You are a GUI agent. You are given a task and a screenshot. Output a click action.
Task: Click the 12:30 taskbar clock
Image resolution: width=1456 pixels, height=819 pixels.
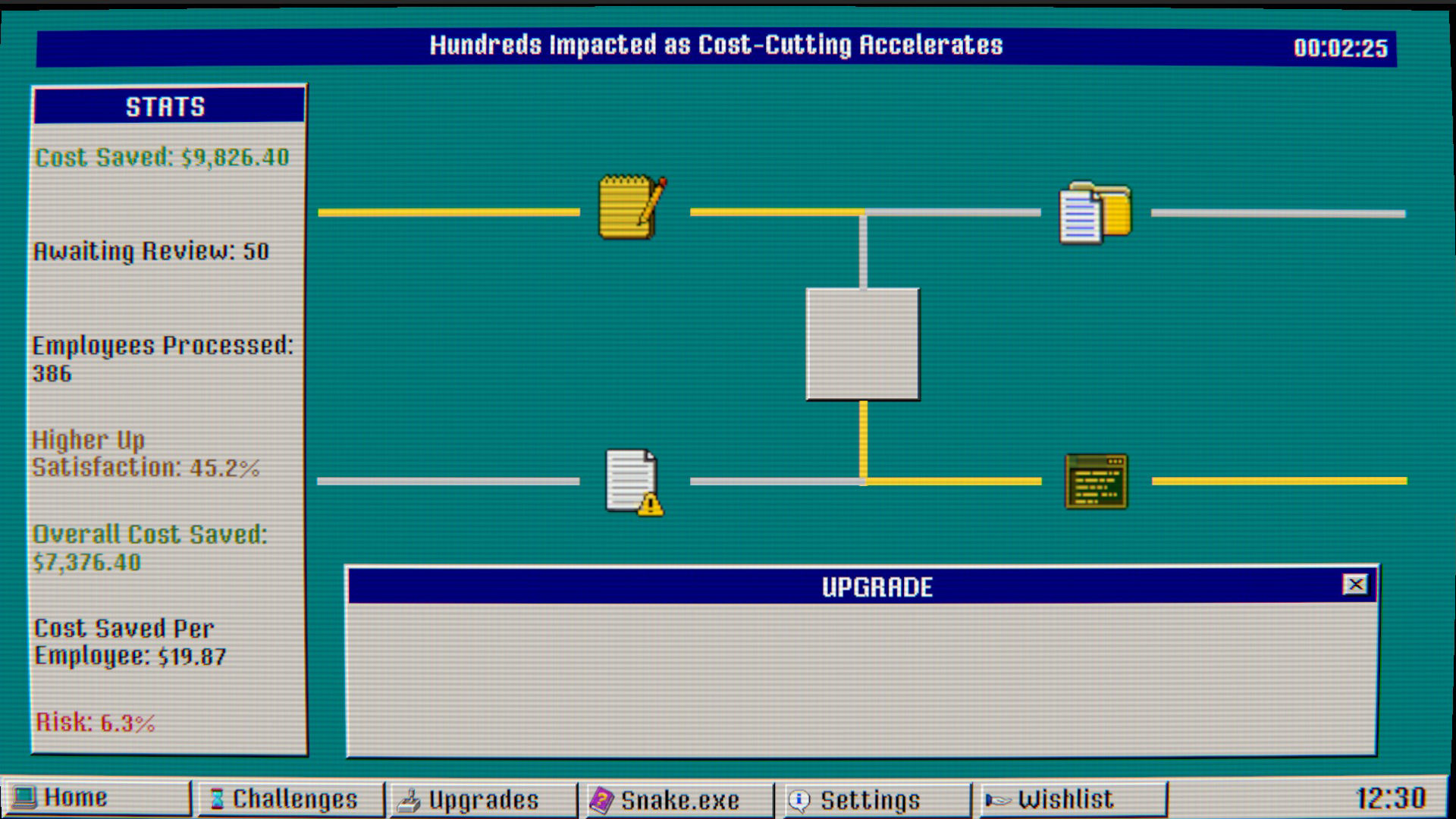(1390, 799)
